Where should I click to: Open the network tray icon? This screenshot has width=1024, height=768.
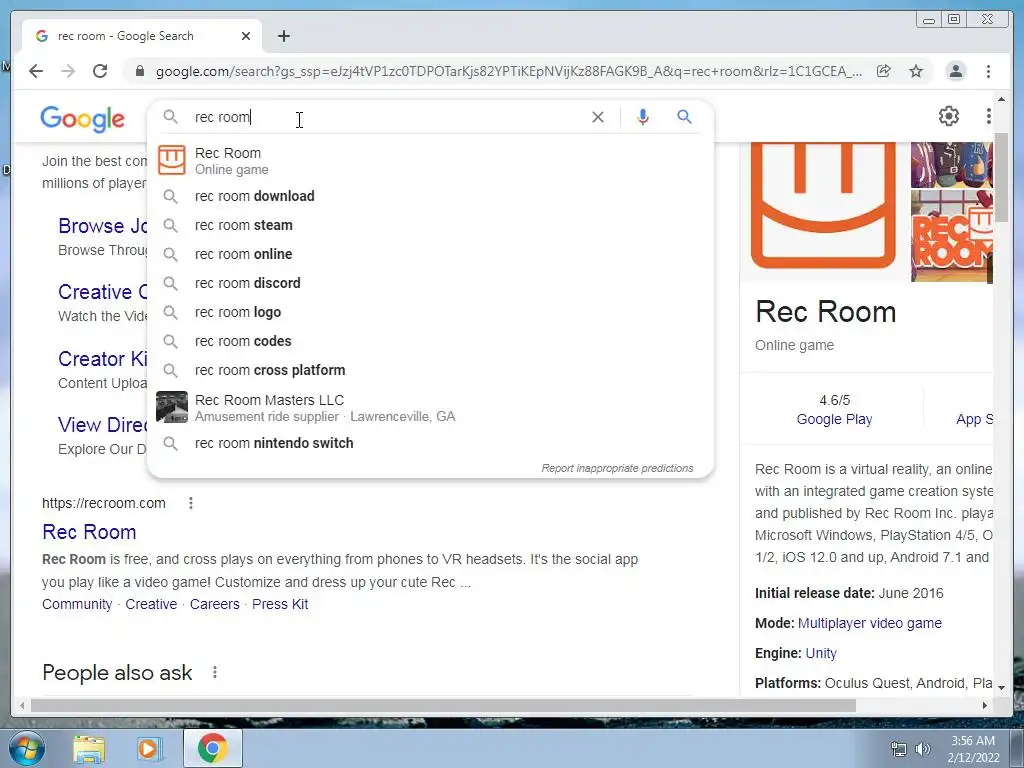(x=899, y=749)
